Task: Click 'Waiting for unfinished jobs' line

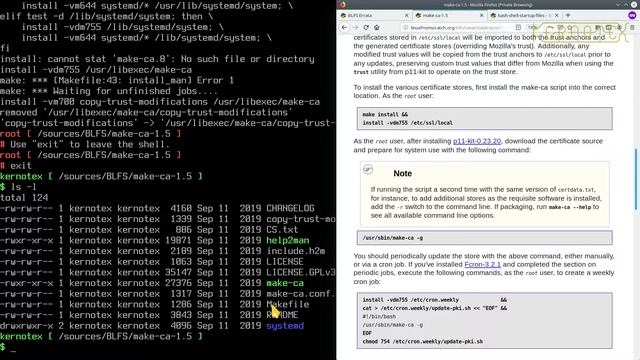Action: click(109, 91)
